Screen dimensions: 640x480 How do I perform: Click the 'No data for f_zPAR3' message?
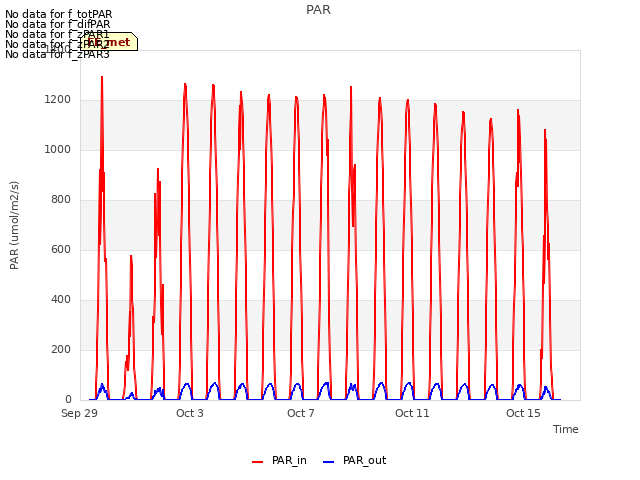[x=58, y=54]
